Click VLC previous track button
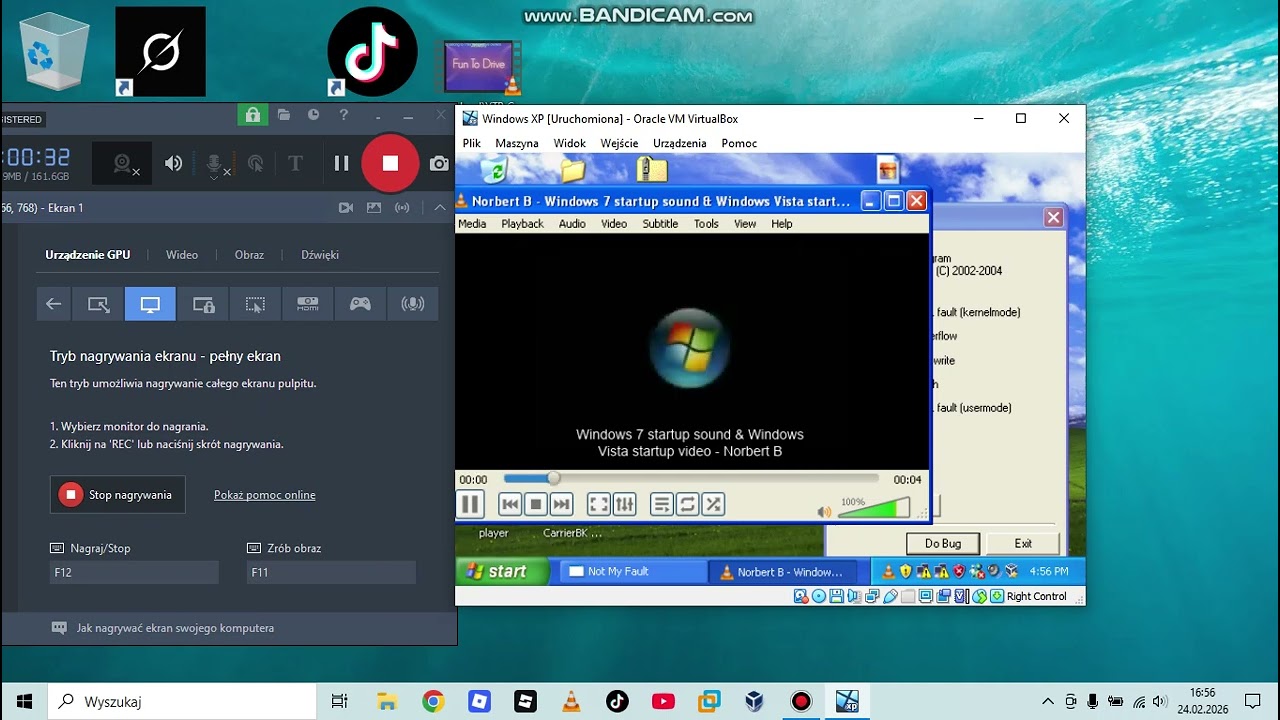1280x720 pixels. 510,505
